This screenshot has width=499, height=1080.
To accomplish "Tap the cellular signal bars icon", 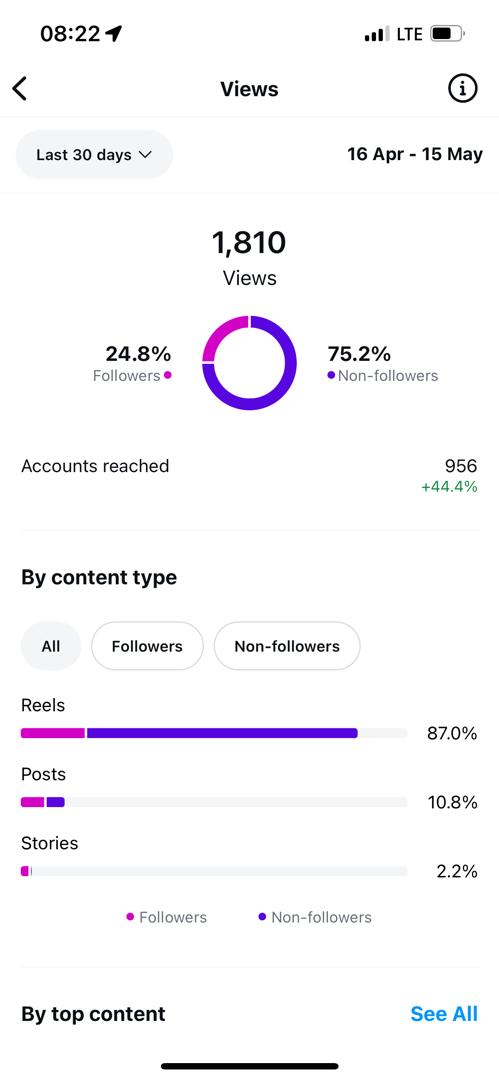I will point(377,34).
